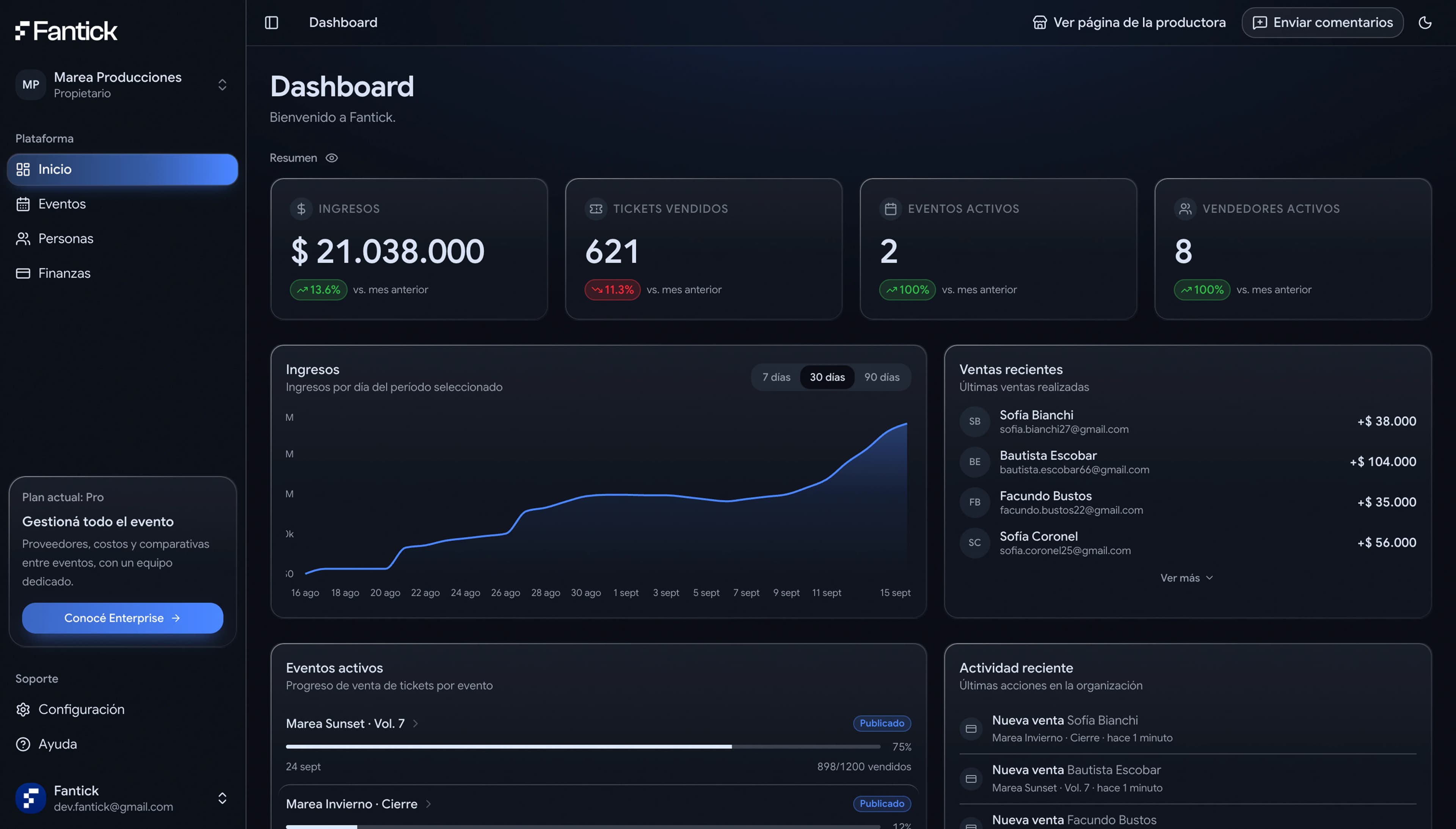Viewport: 1456px width, 829px height.
Task: Click the $ 21.038.000 income value
Action: click(x=387, y=252)
